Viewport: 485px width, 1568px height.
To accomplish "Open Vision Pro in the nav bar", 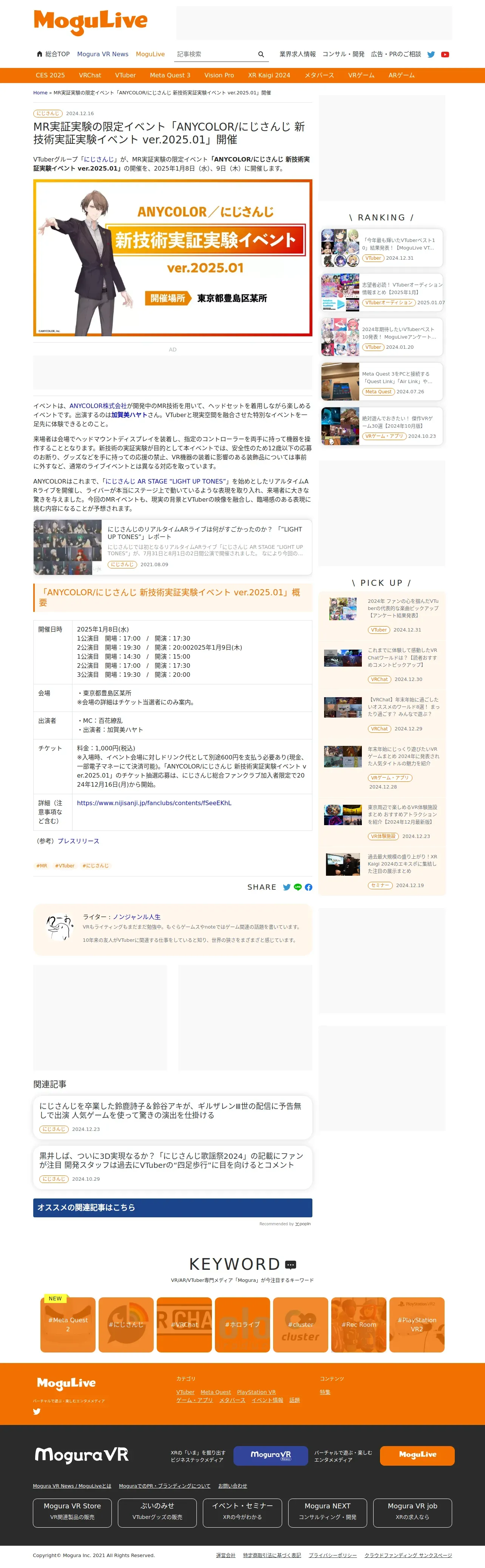I will click(219, 75).
